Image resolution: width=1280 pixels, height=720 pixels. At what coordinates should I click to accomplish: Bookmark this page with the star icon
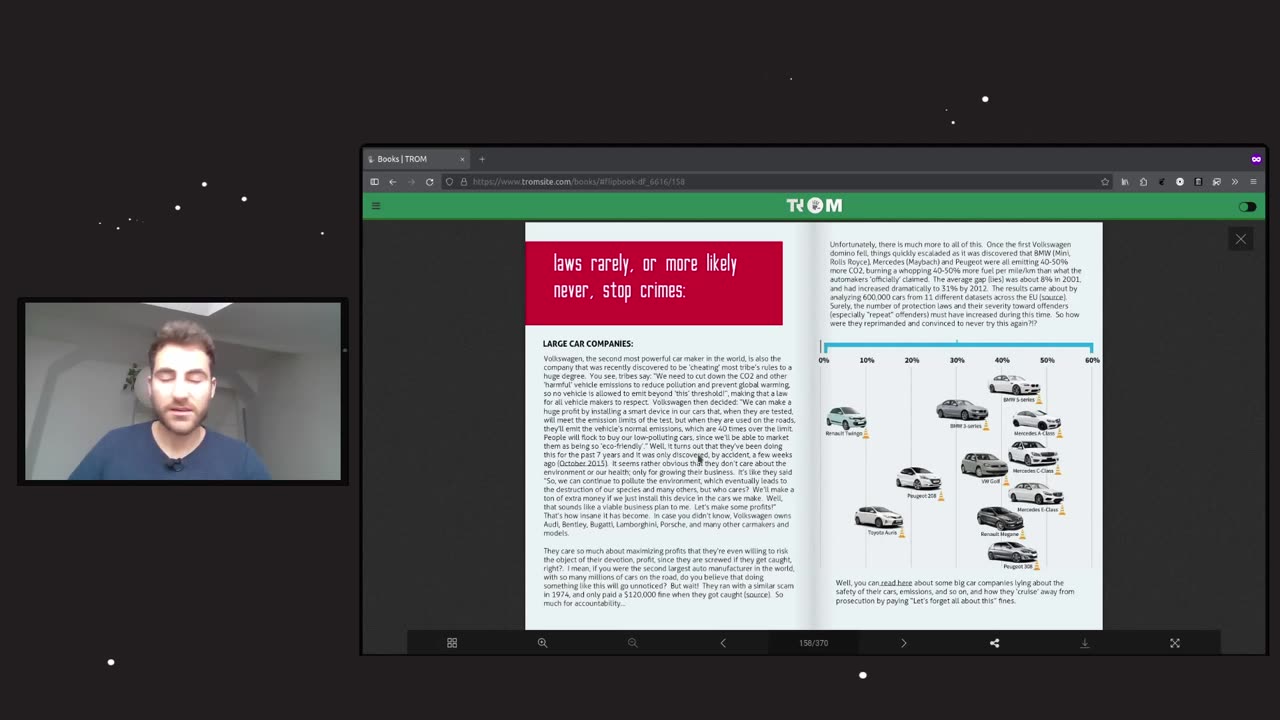1105,182
